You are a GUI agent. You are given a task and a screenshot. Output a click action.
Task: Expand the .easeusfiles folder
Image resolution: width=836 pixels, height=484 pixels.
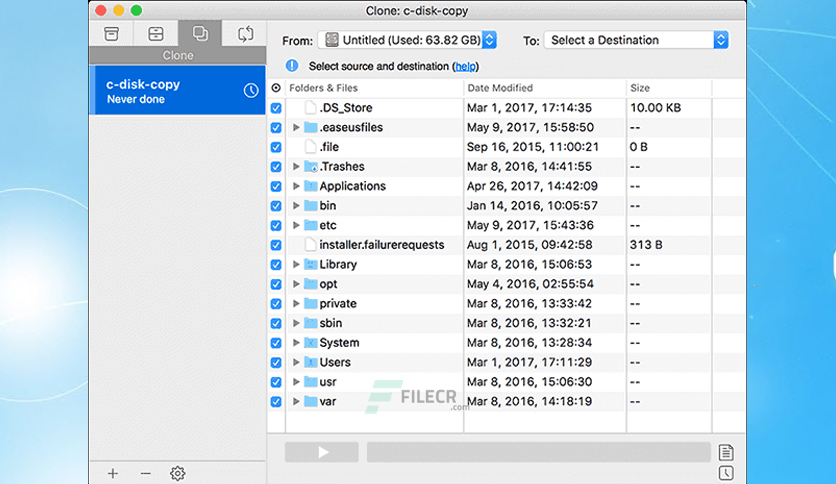point(296,127)
